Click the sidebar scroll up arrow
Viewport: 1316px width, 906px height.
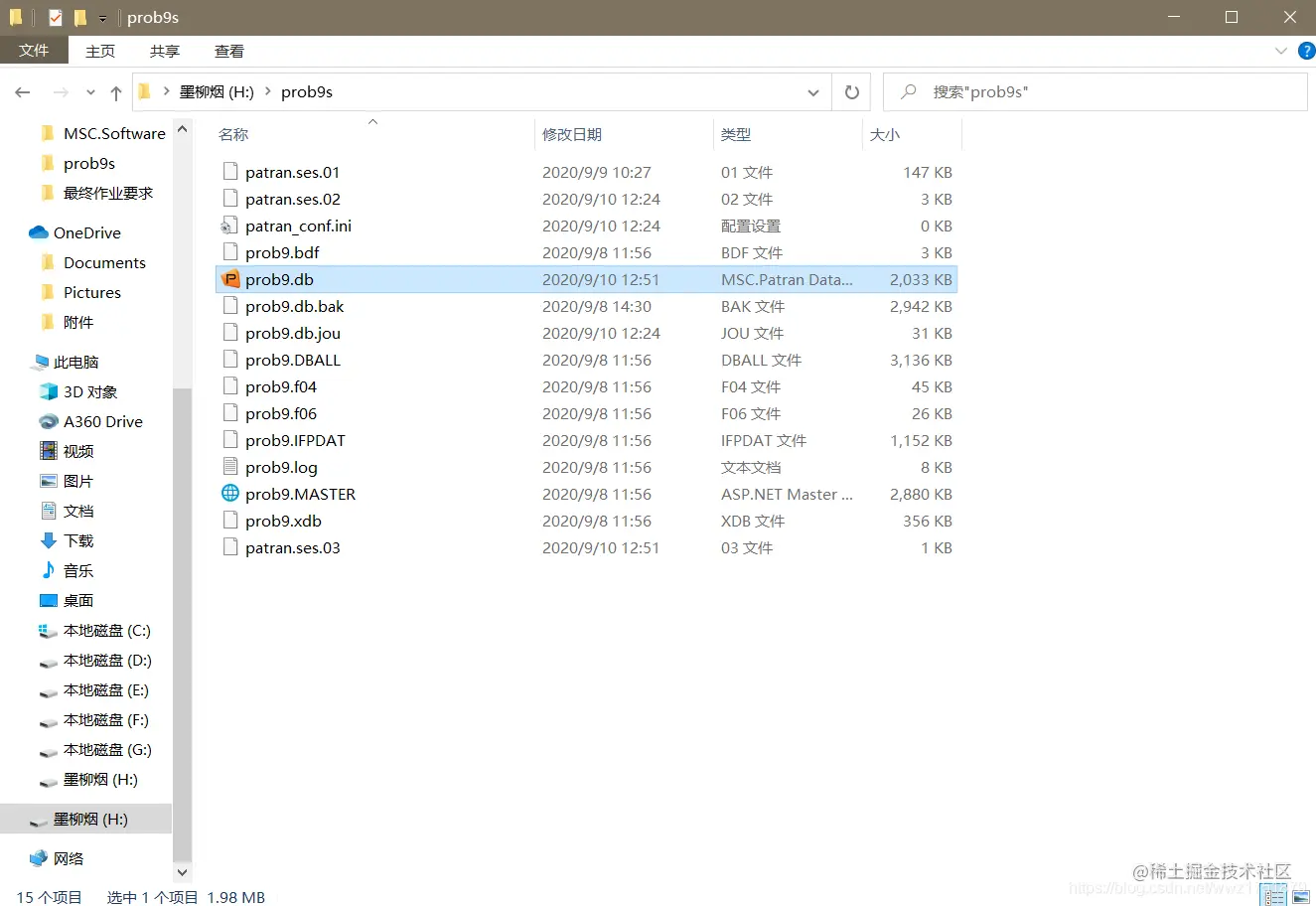tap(182, 129)
